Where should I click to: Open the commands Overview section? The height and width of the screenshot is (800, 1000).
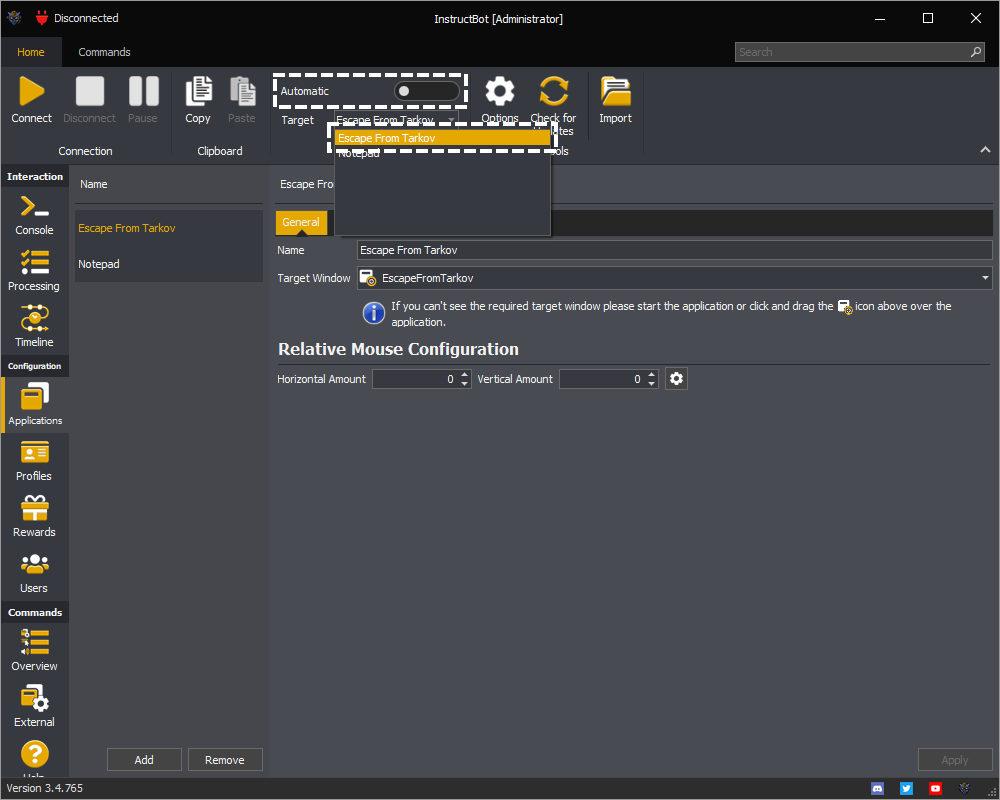(x=34, y=651)
